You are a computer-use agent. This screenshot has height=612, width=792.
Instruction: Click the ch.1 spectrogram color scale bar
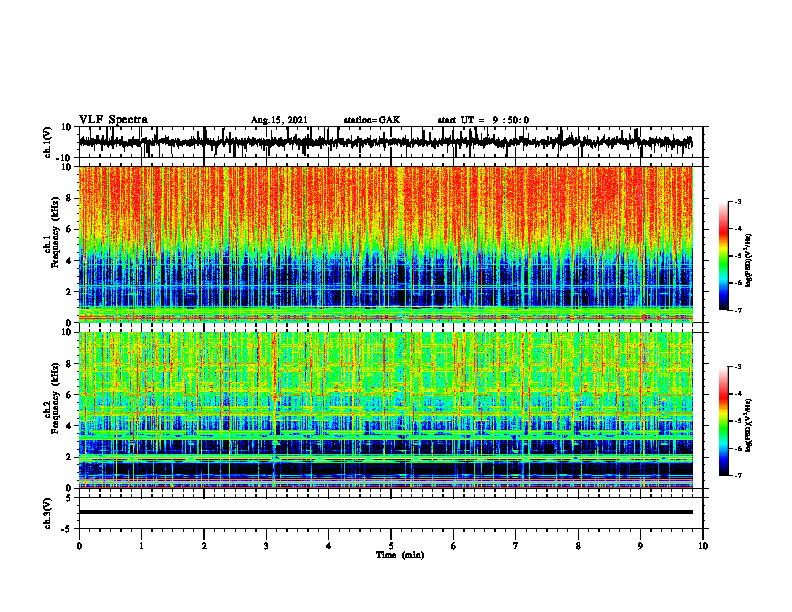tap(723, 256)
